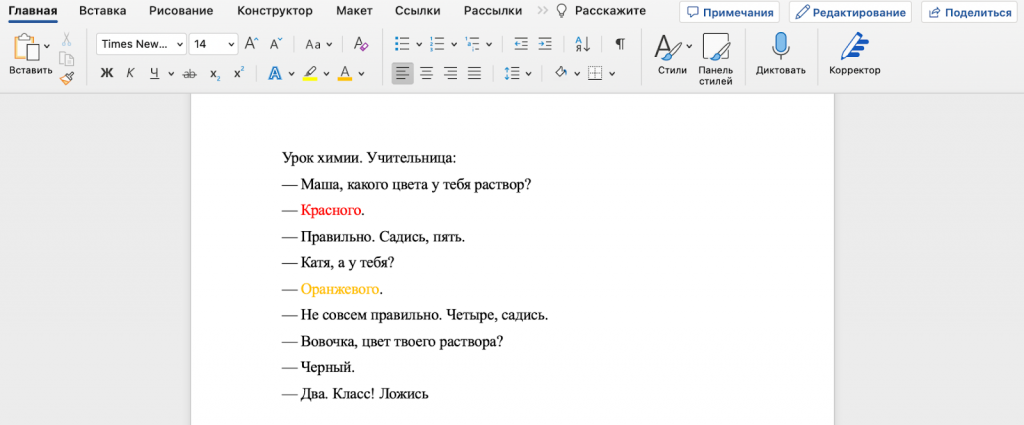The image size is (1024, 425).
Task: Clear all formatting with eraser icon
Action: 361,44
